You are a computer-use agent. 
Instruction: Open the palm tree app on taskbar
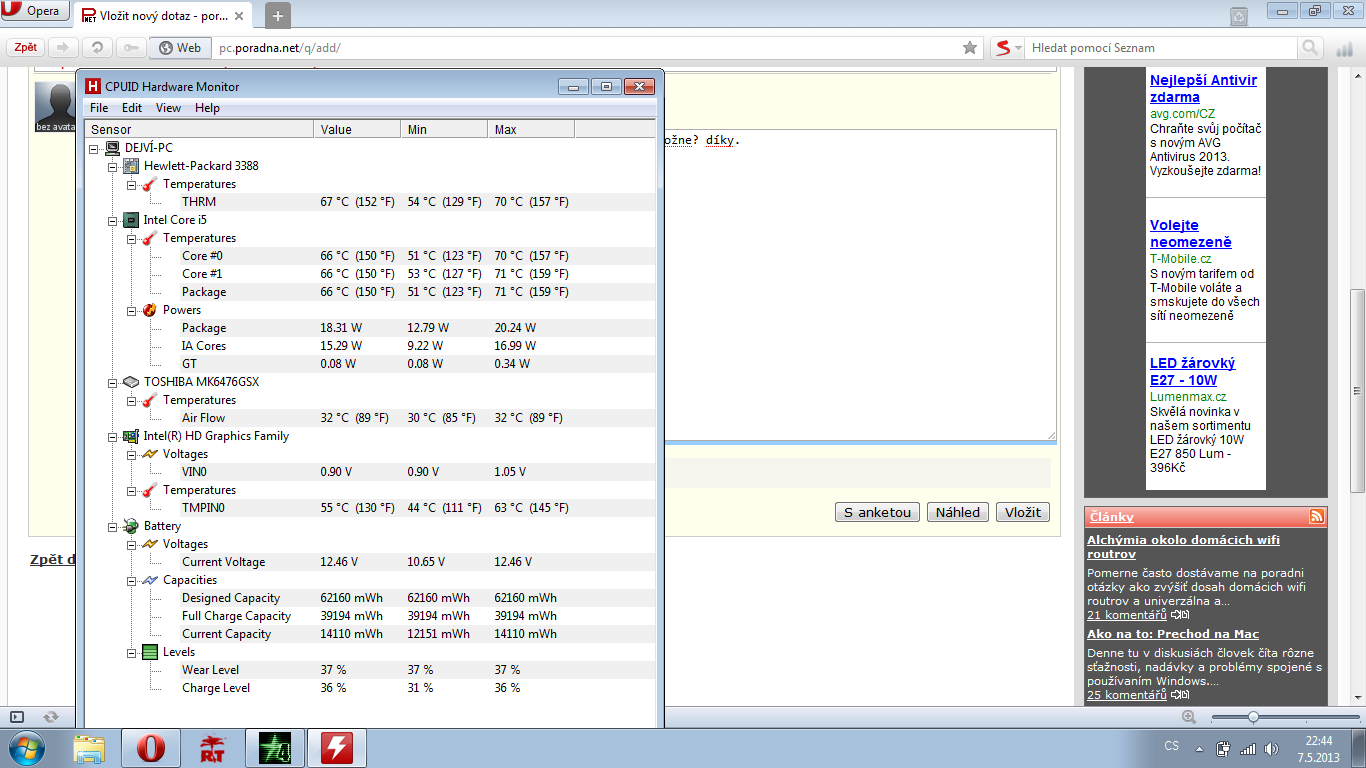pos(212,748)
